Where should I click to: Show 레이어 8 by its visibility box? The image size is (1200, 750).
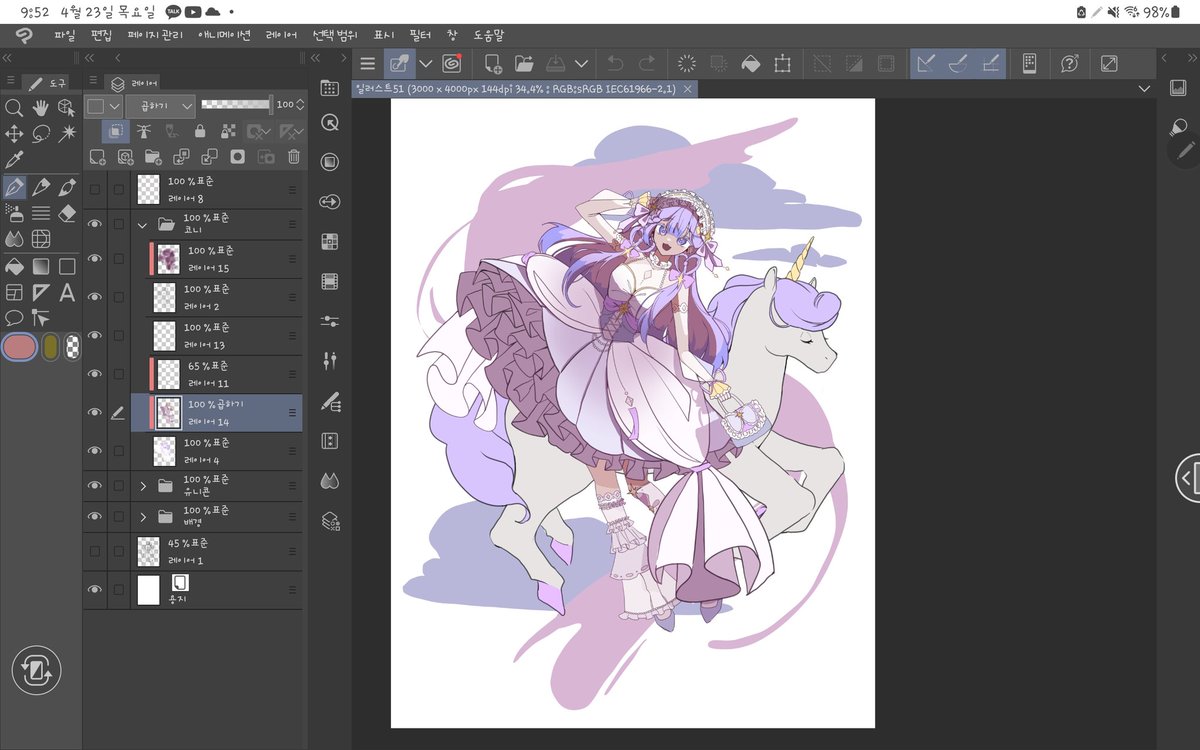tap(95, 189)
